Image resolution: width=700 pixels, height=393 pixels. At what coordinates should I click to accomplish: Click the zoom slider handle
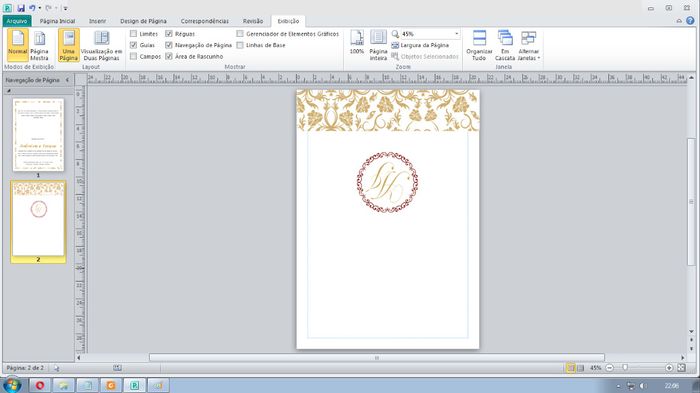click(625, 368)
